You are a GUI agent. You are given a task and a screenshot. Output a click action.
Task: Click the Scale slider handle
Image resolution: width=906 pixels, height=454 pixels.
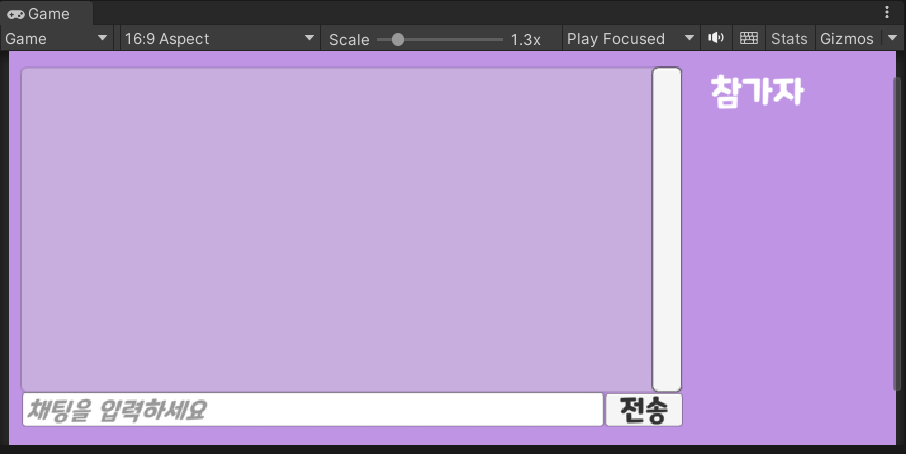pyautogui.click(x=398, y=39)
